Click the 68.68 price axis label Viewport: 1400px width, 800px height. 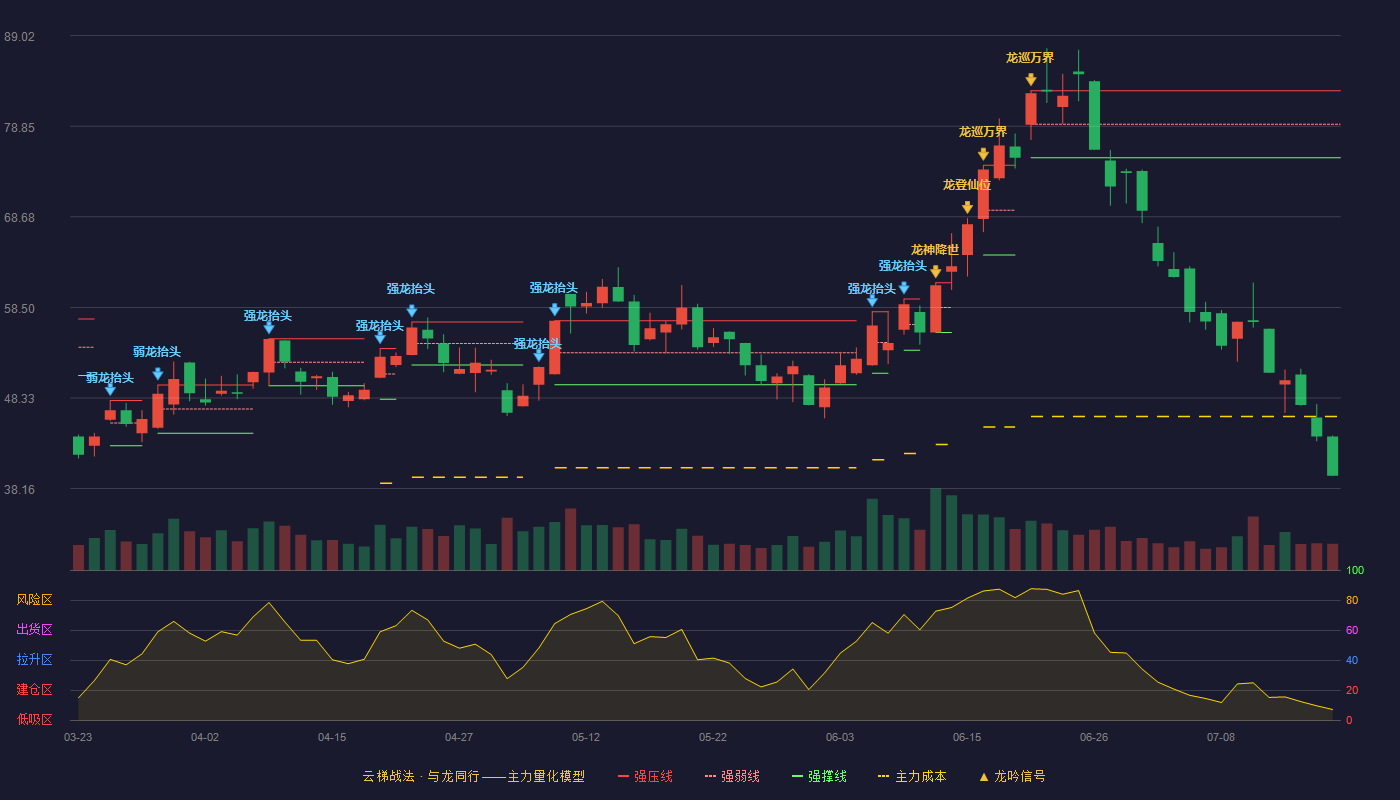19,218
